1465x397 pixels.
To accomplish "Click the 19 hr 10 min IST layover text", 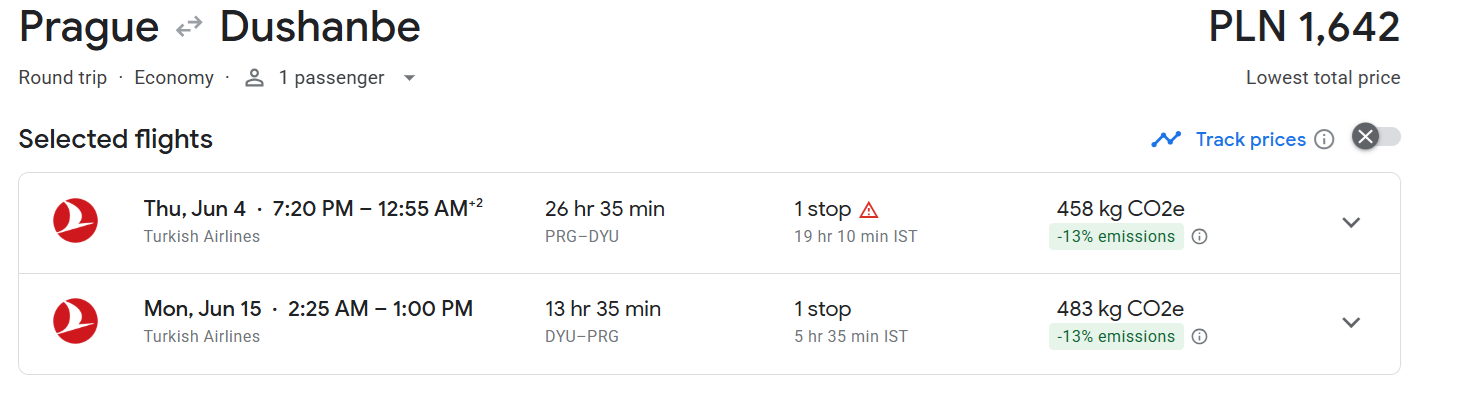I will pos(856,237).
